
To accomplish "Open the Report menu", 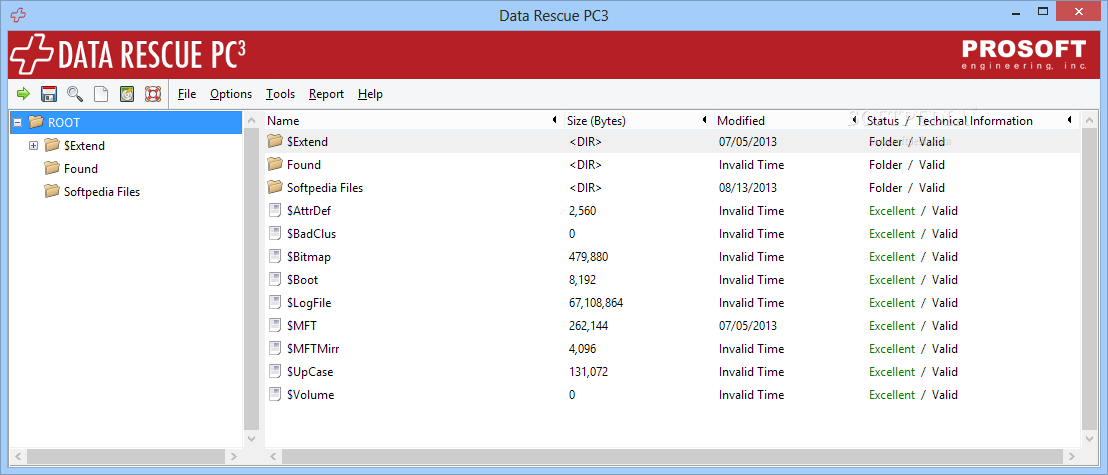I will [326, 94].
